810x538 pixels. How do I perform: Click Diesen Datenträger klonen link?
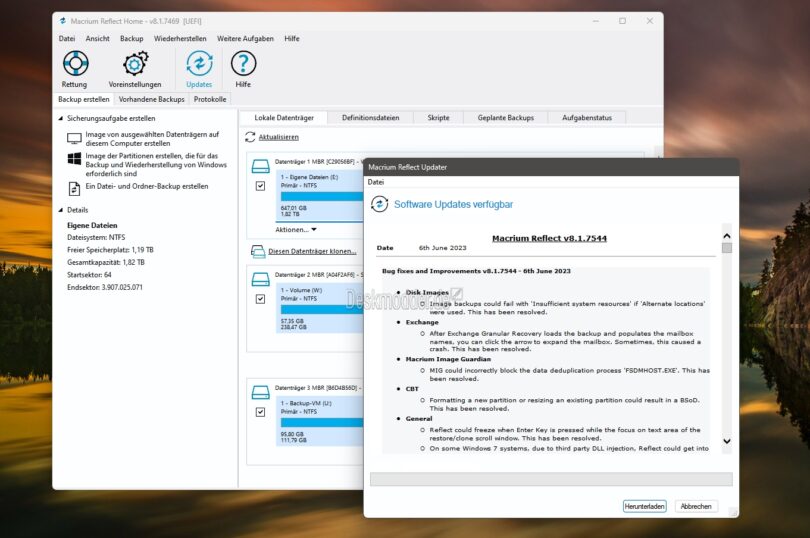[312, 251]
